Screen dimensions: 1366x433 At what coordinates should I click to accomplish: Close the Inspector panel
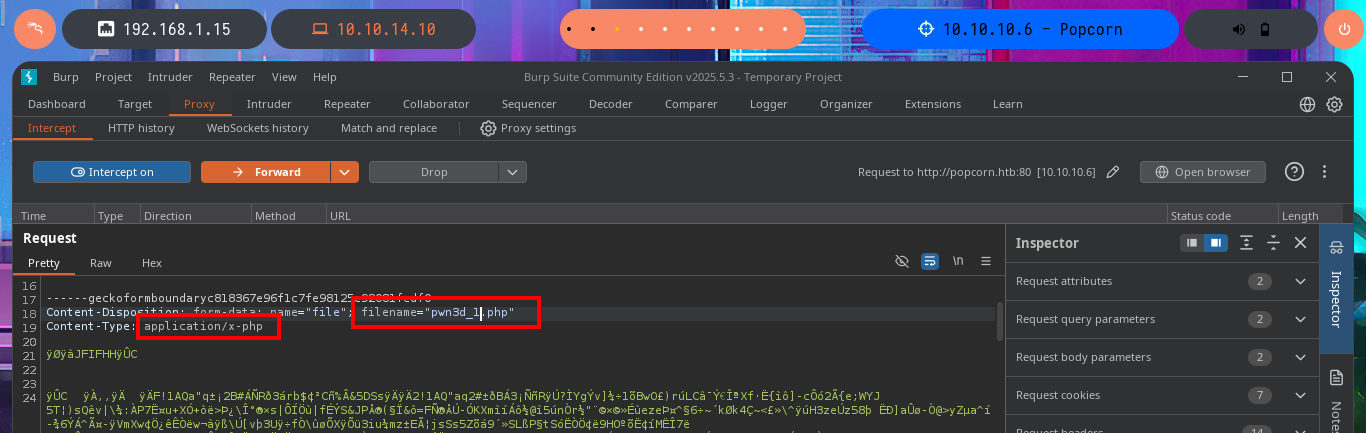click(1301, 243)
